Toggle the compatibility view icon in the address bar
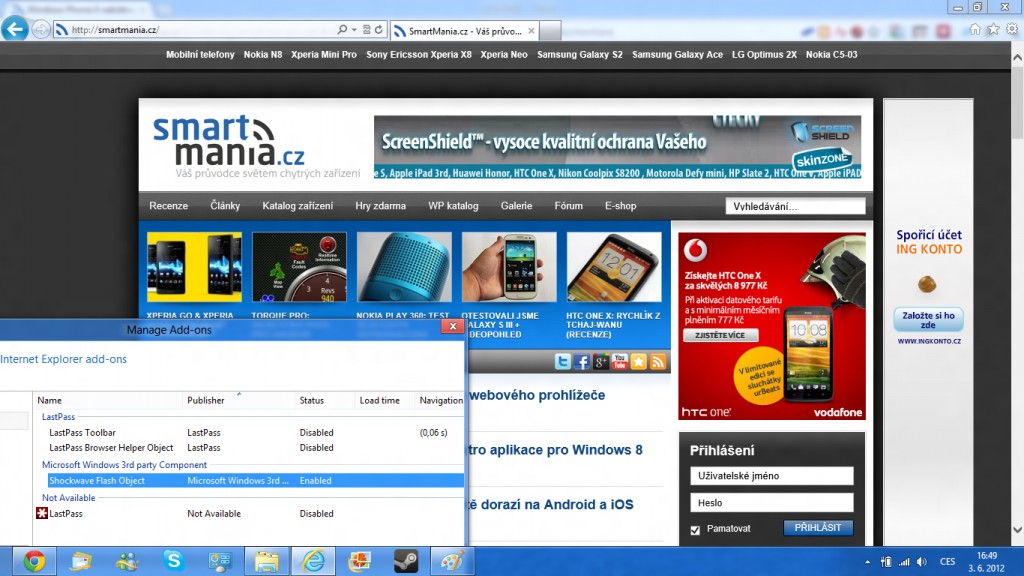This screenshot has width=1024, height=576. [x=366, y=29]
